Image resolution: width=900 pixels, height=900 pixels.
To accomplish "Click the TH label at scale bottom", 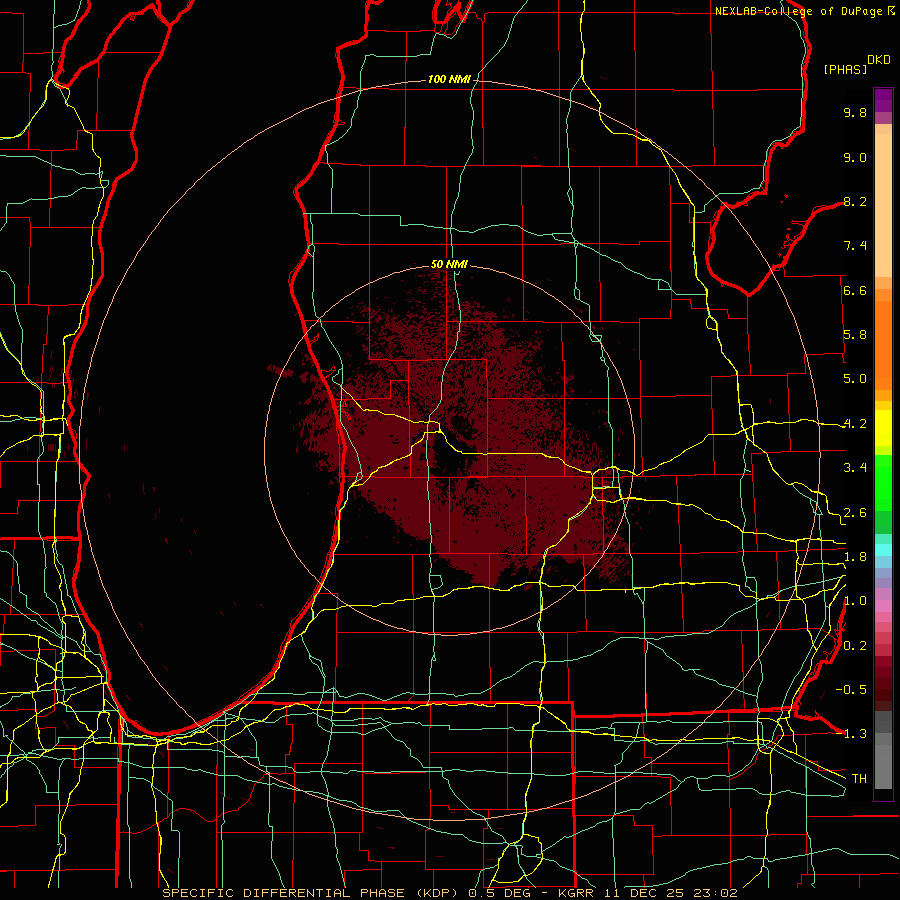I will click(859, 779).
